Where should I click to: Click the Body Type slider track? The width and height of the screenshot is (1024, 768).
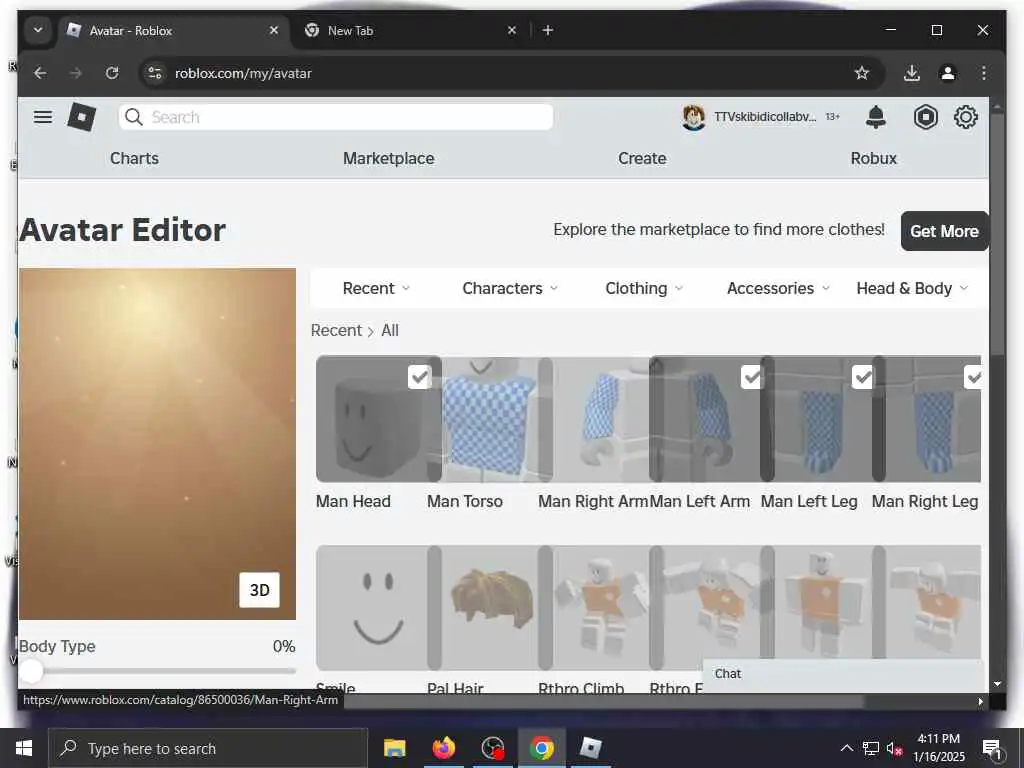pos(157,671)
